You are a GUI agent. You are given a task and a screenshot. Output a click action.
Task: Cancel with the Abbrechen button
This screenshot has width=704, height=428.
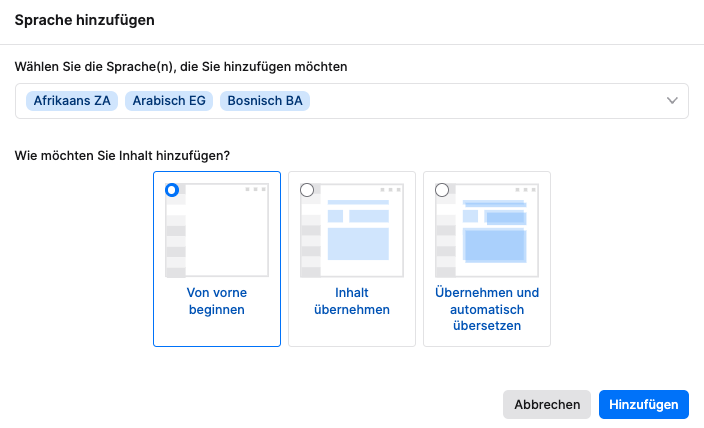pos(547,405)
